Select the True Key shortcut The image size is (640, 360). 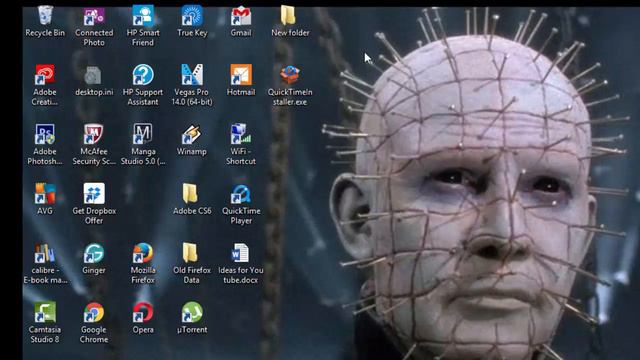tap(192, 16)
